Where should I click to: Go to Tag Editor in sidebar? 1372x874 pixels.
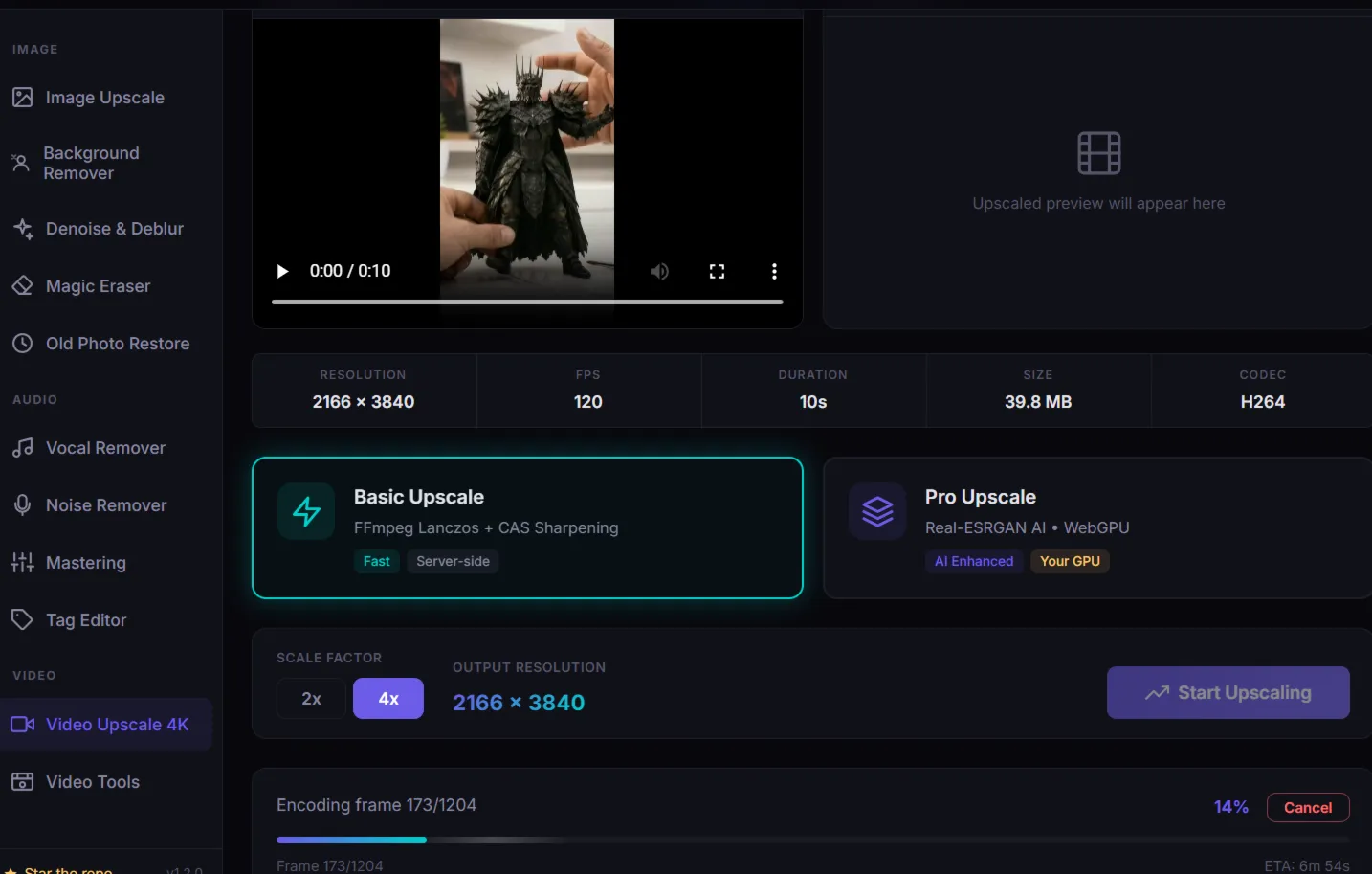(x=105, y=620)
